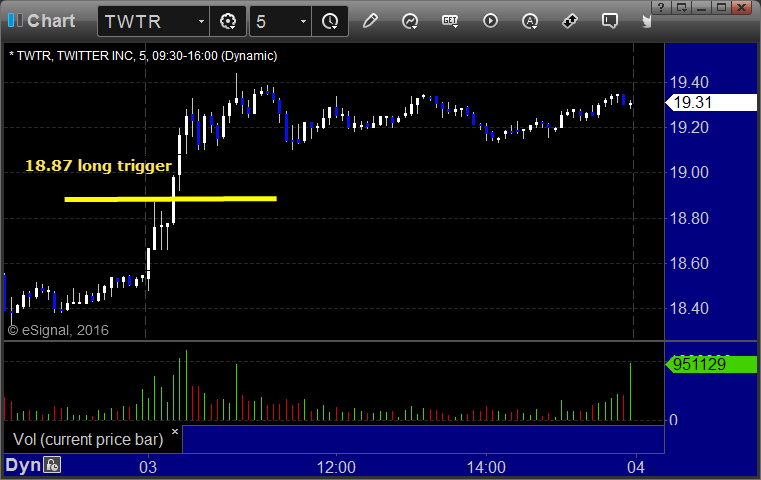Open help with the question mark button
Viewport: 761px width, 480px height.
point(661,7)
